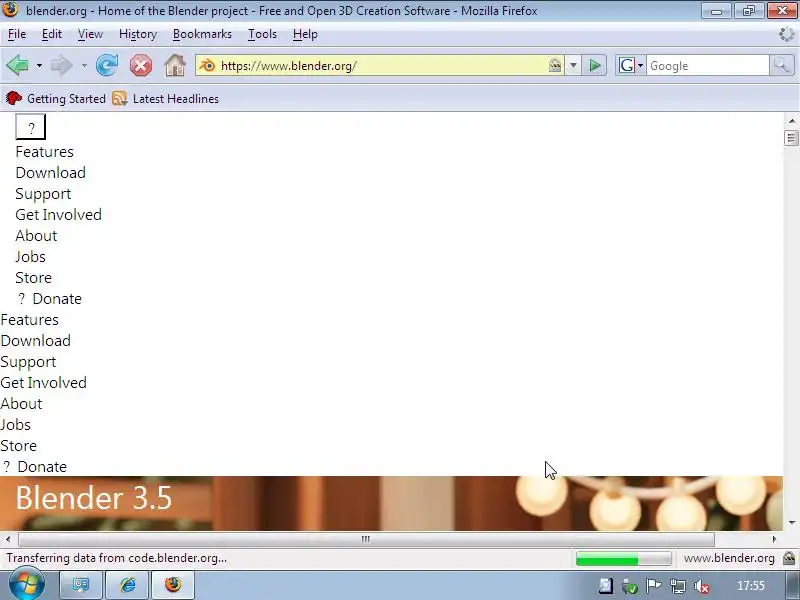The height and width of the screenshot is (600, 800).
Task: Click the network tray icon
Action: click(x=678, y=586)
